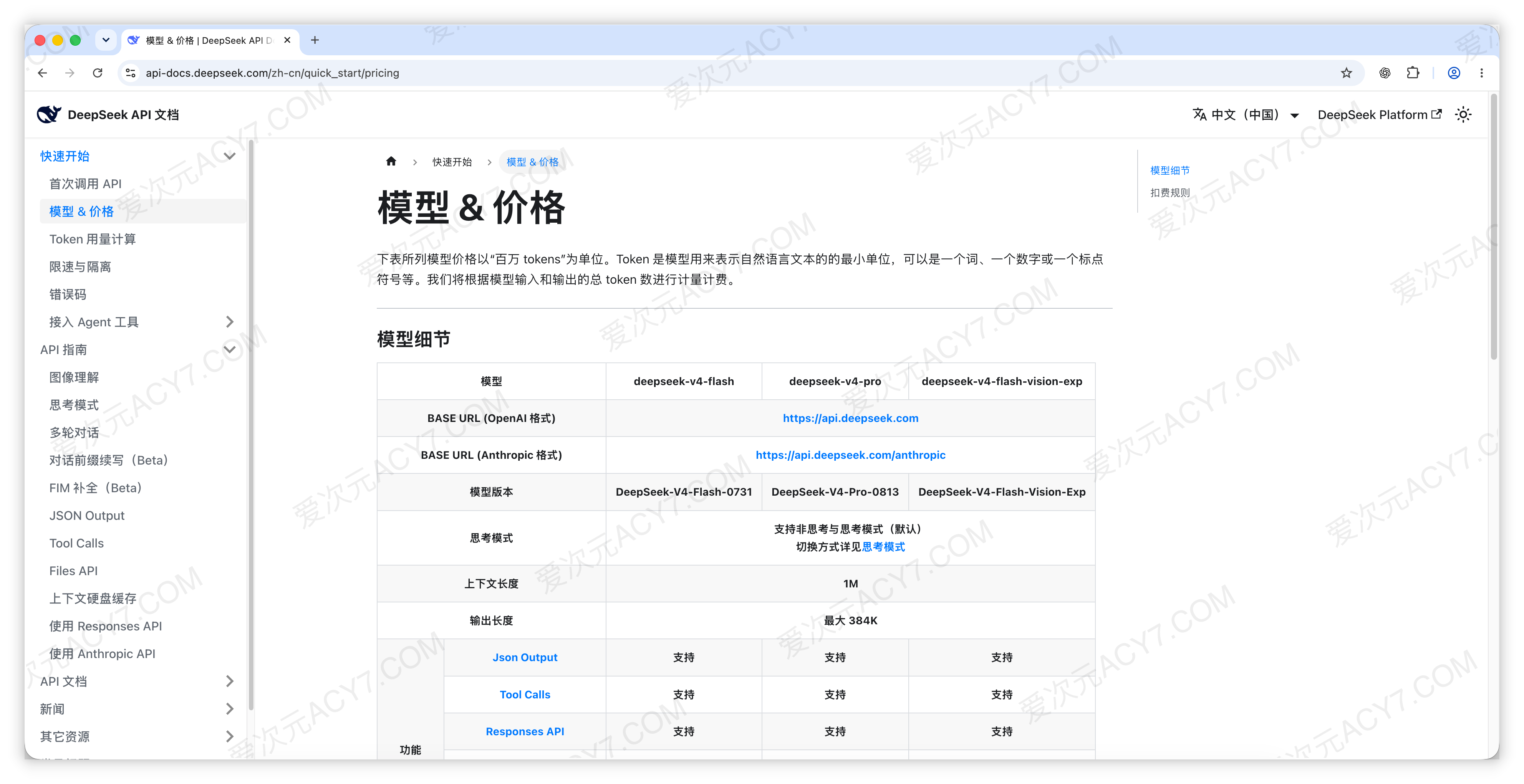Viewport: 1524px width, 784px height.
Task: Click the browser back arrow
Action: [43, 73]
